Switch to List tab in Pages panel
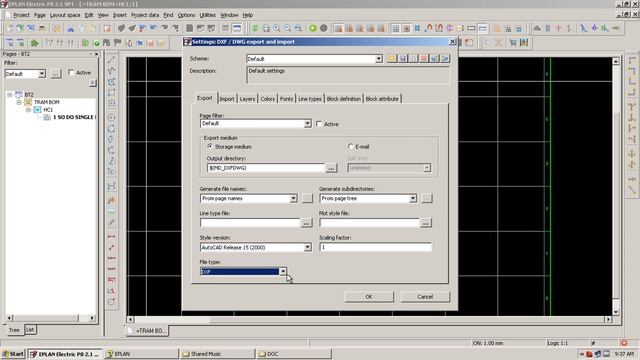This screenshot has width=640, height=360. 30,330
